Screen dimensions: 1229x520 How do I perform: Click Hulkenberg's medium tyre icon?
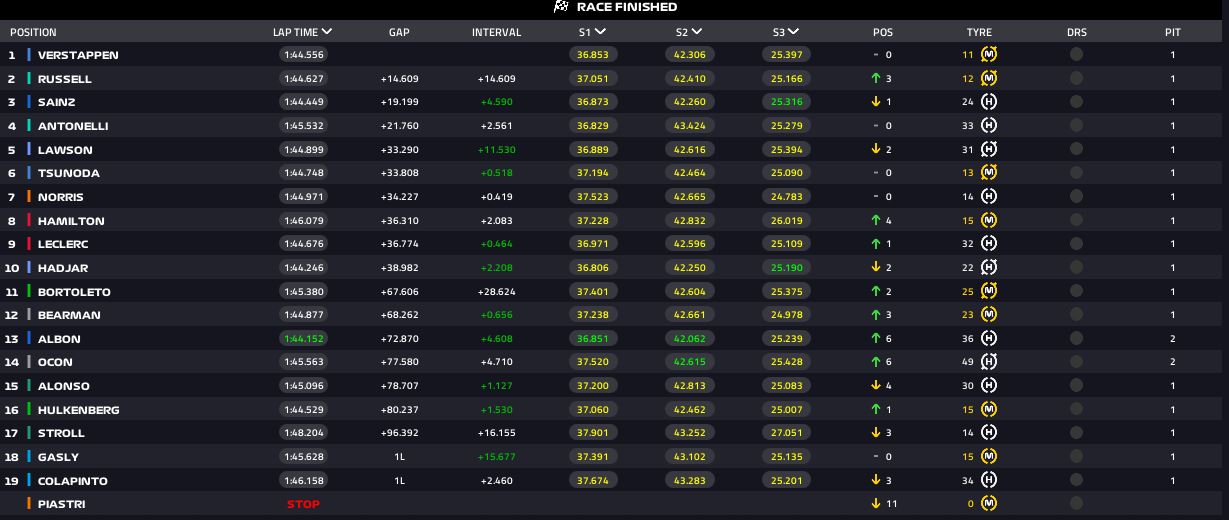(989, 410)
